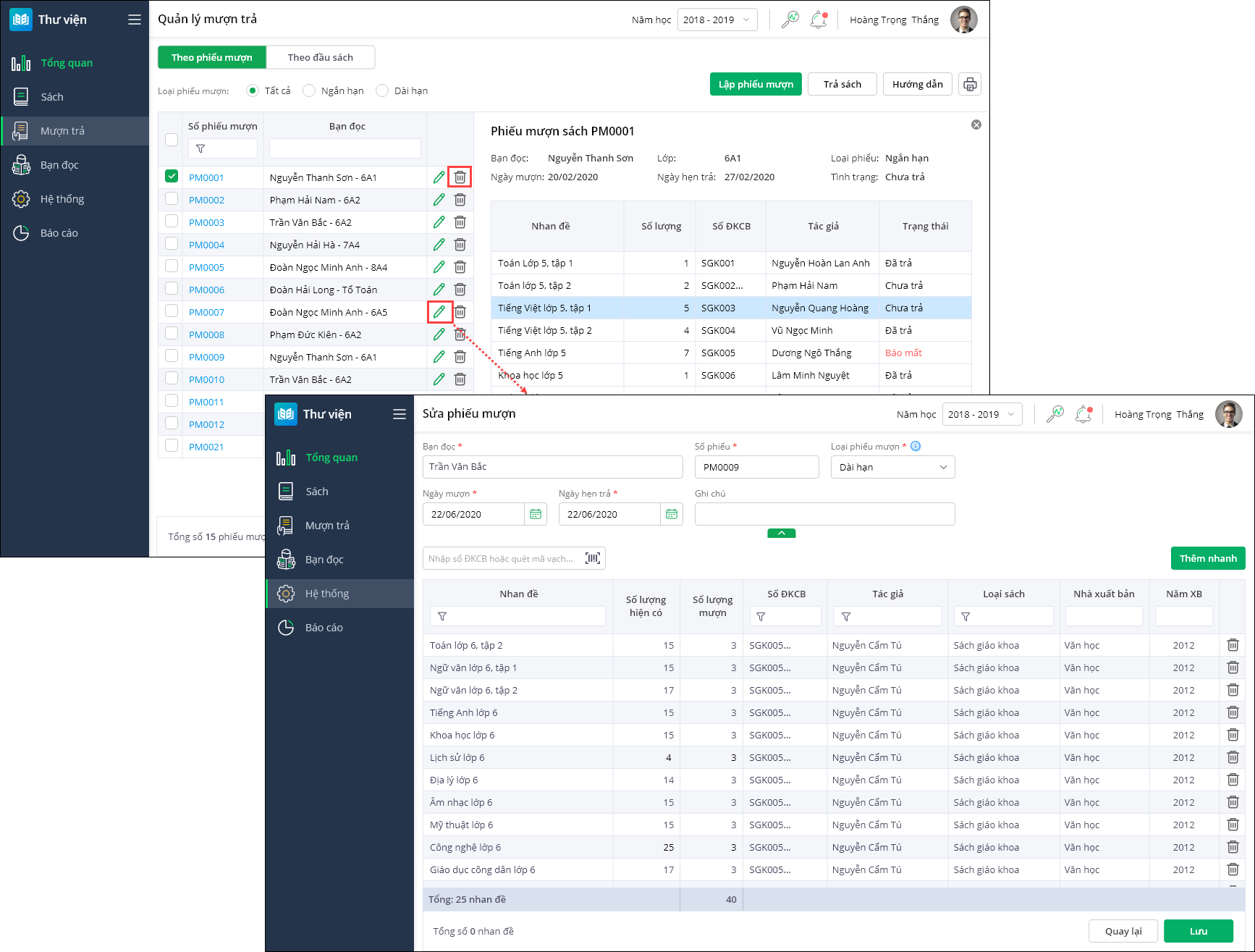Open Năm học dropdown in Quản lý mượn trả

click(717, 20)
